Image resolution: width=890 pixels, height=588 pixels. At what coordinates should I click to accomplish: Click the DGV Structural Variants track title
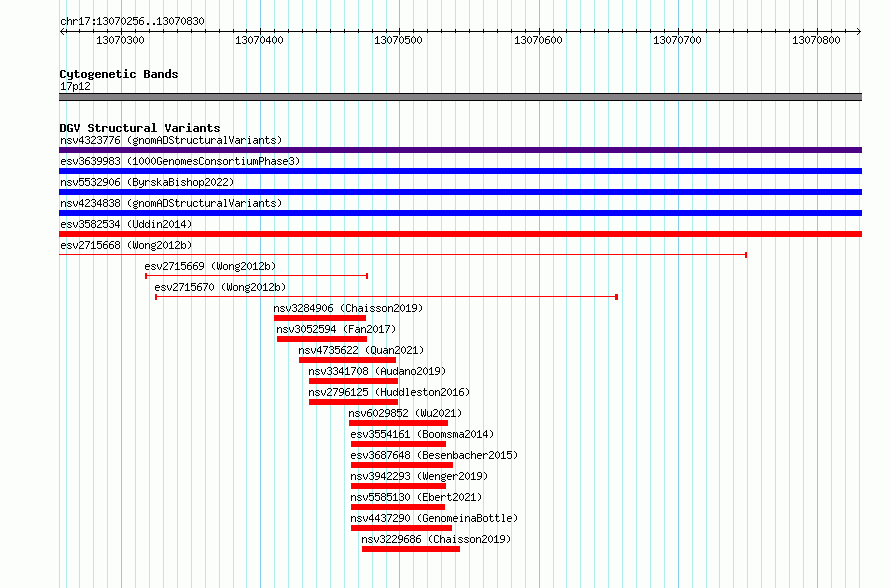(140, 128)
